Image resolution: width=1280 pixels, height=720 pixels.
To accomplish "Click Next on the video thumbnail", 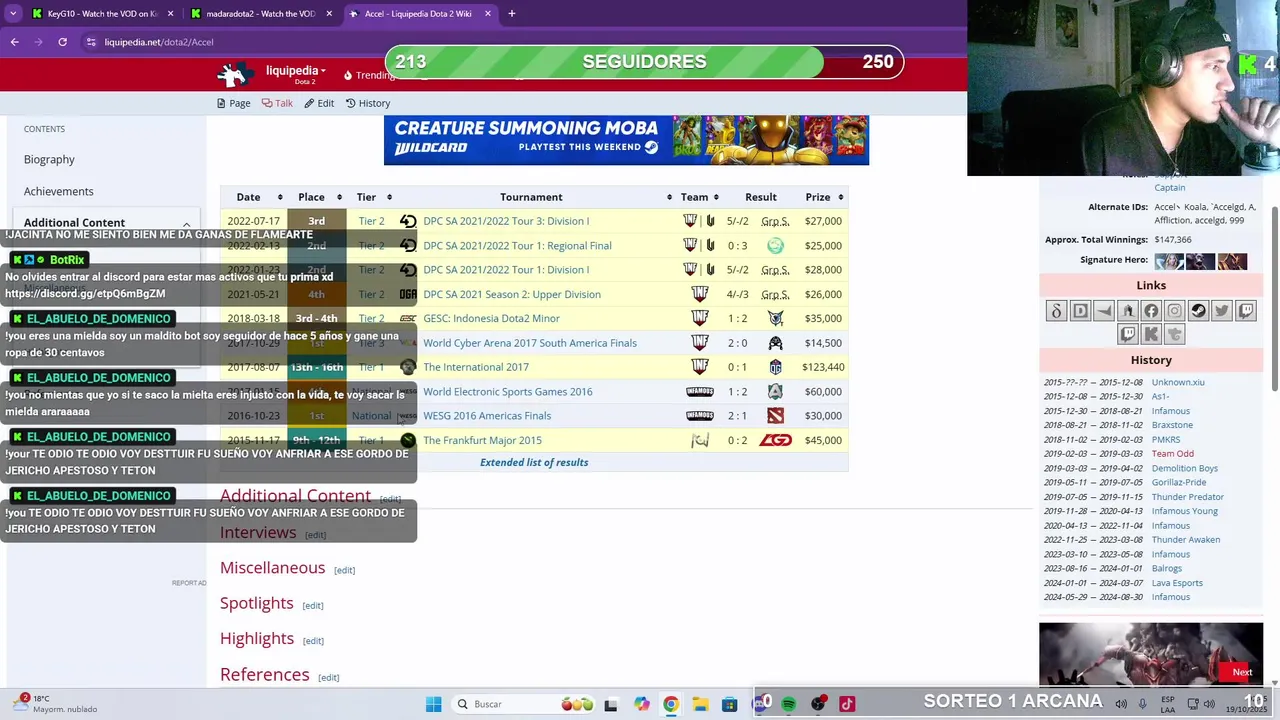I will (x=1242, y=672).
